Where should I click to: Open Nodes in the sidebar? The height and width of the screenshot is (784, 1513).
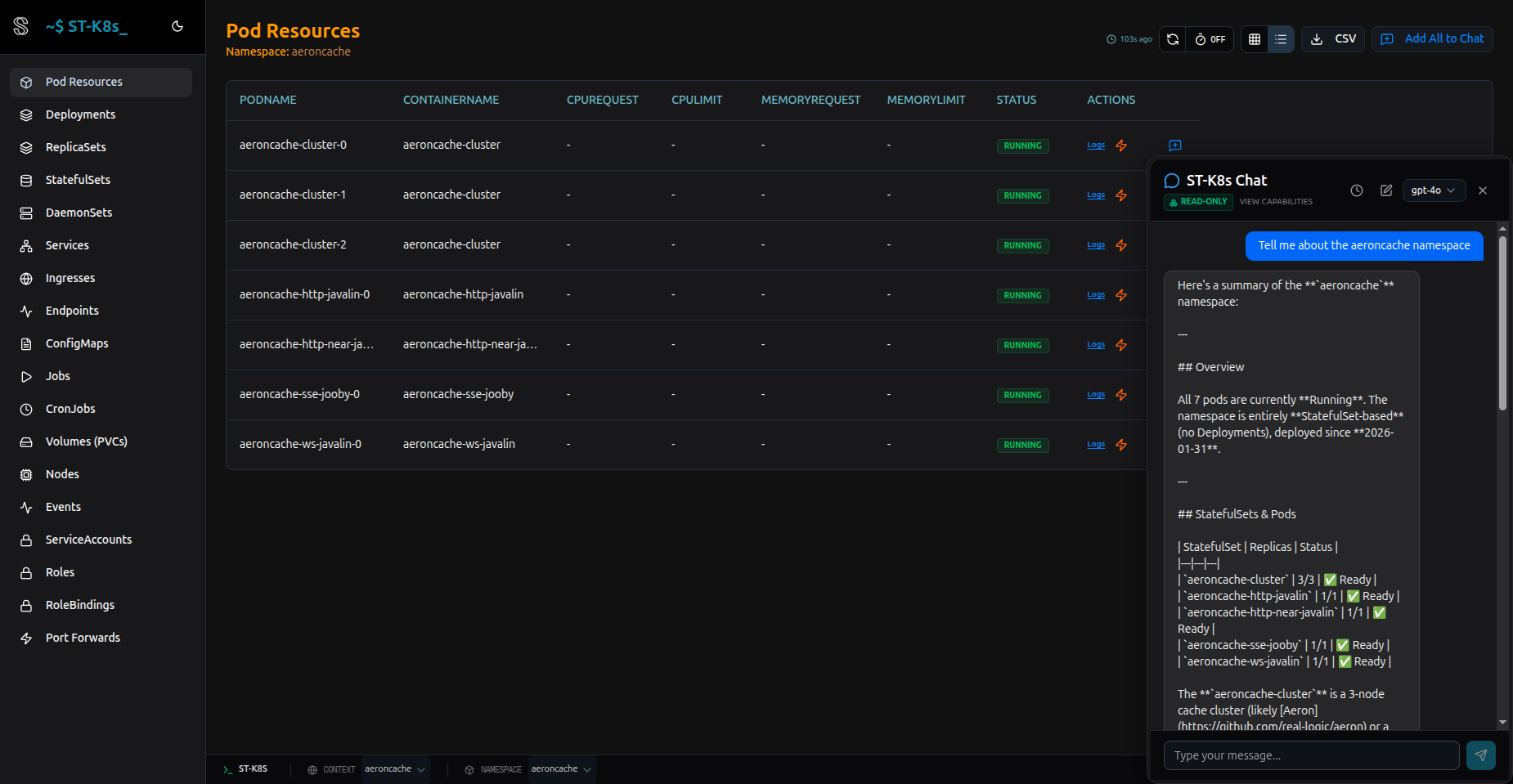pos(101,474)
